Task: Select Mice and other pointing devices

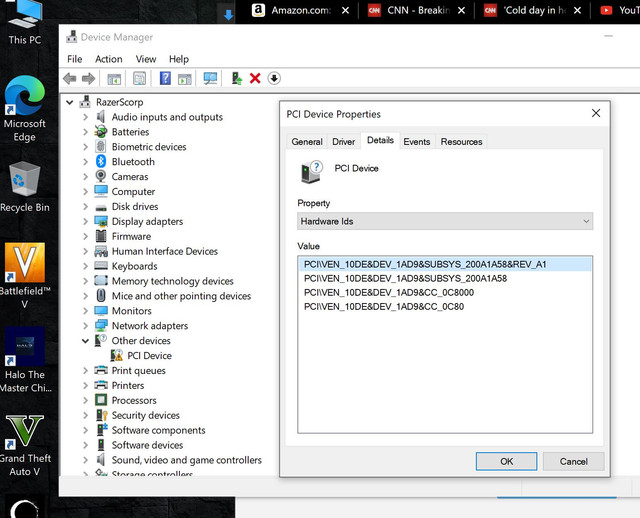Action: 181,296
